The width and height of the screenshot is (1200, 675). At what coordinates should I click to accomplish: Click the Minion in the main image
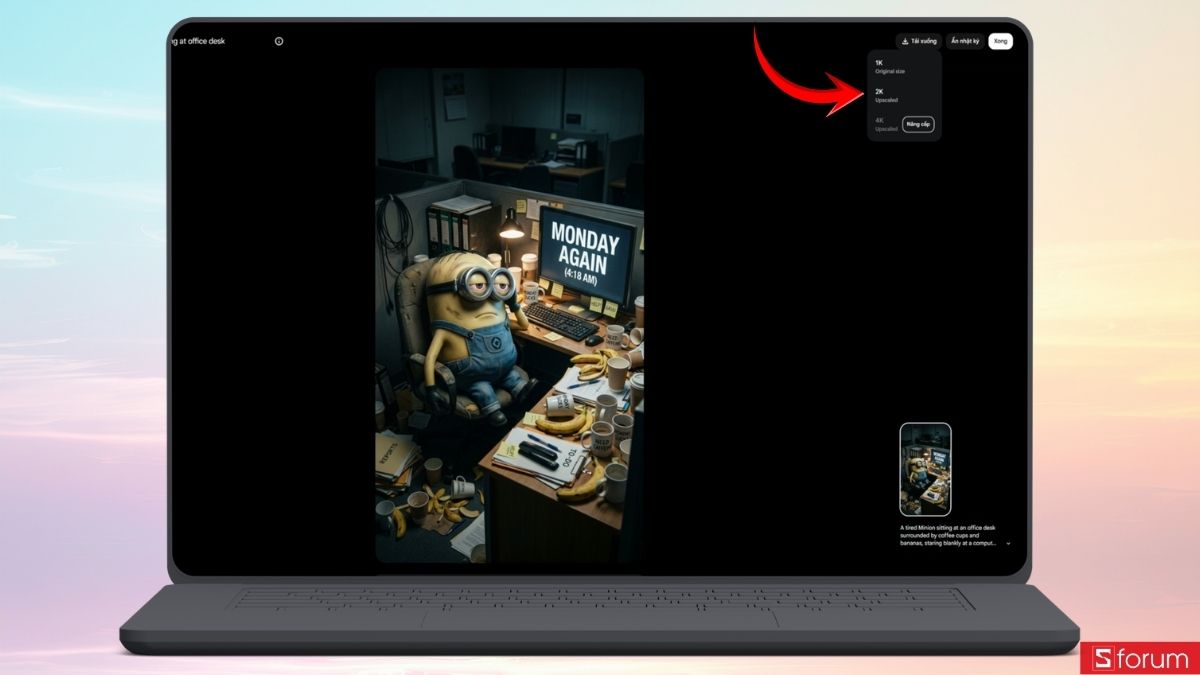[466, 330]
